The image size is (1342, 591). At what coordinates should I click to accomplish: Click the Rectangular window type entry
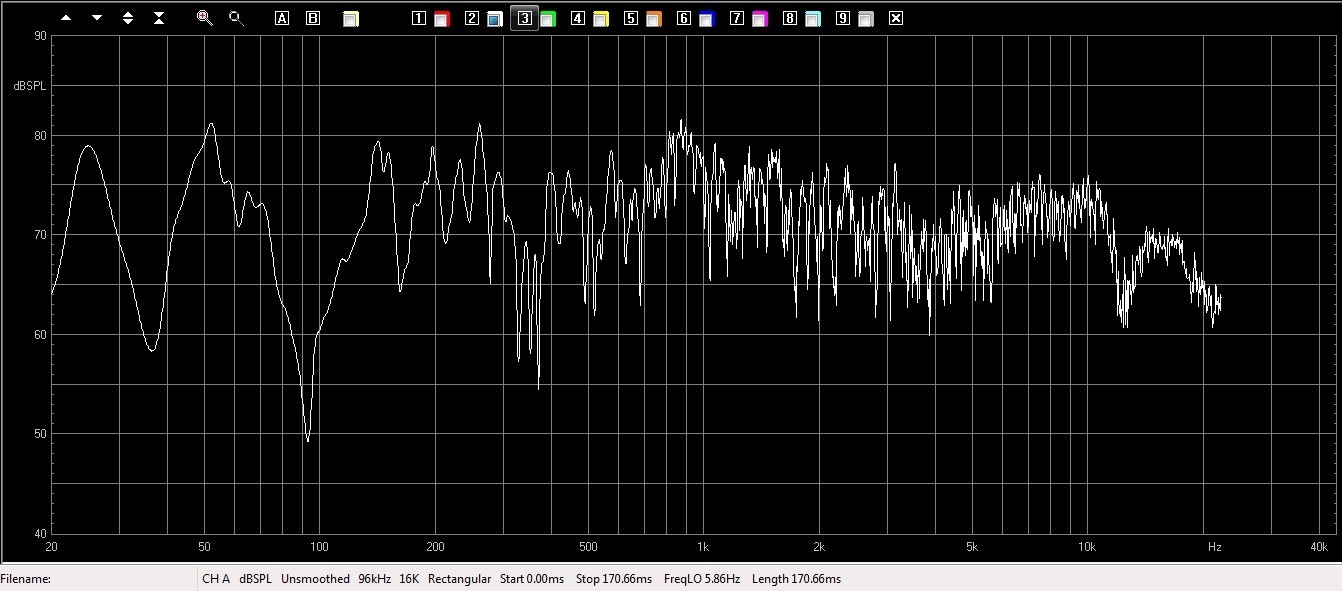click(460, 579)
